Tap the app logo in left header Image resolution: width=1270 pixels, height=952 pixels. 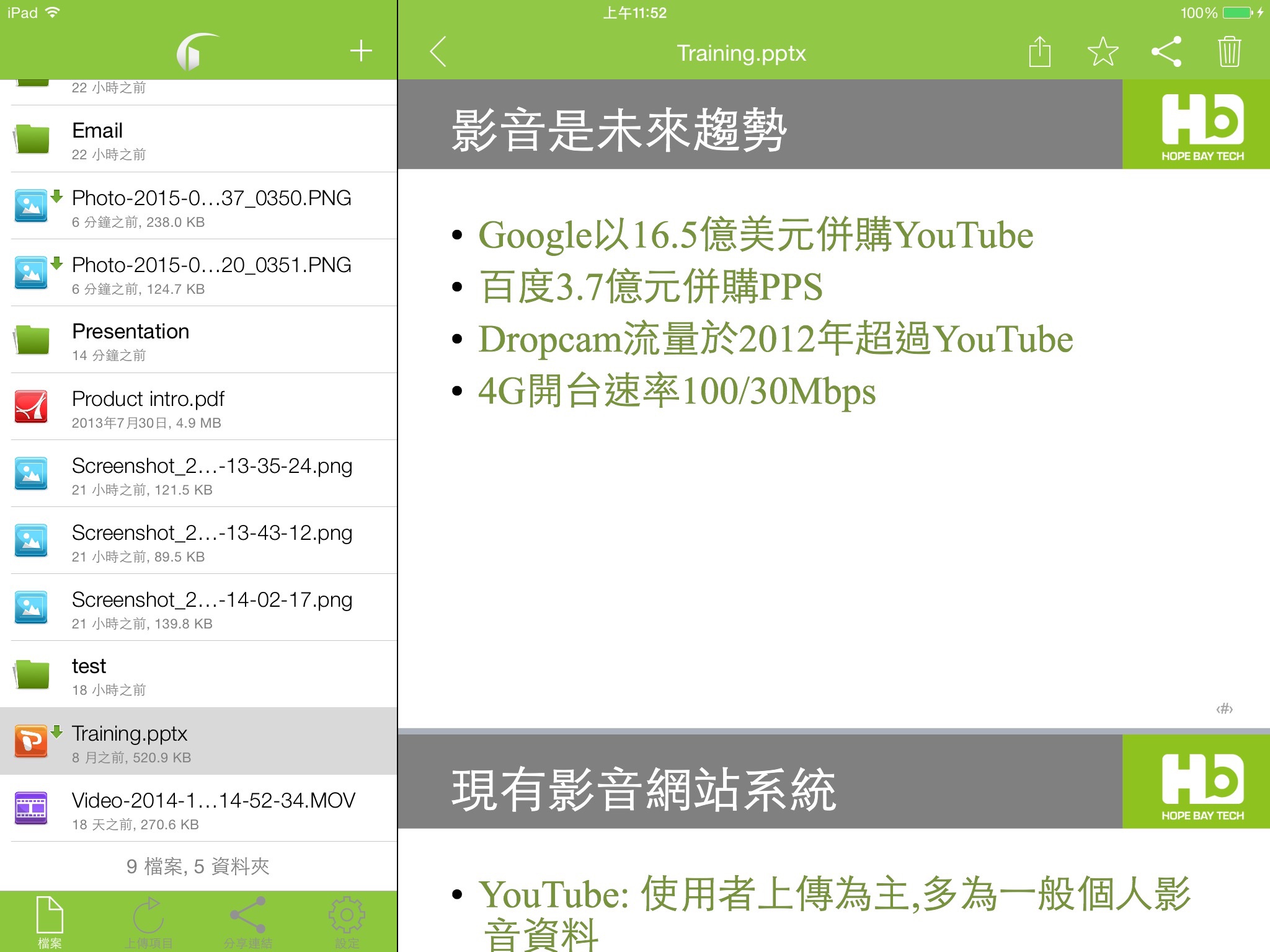point(197,51)
